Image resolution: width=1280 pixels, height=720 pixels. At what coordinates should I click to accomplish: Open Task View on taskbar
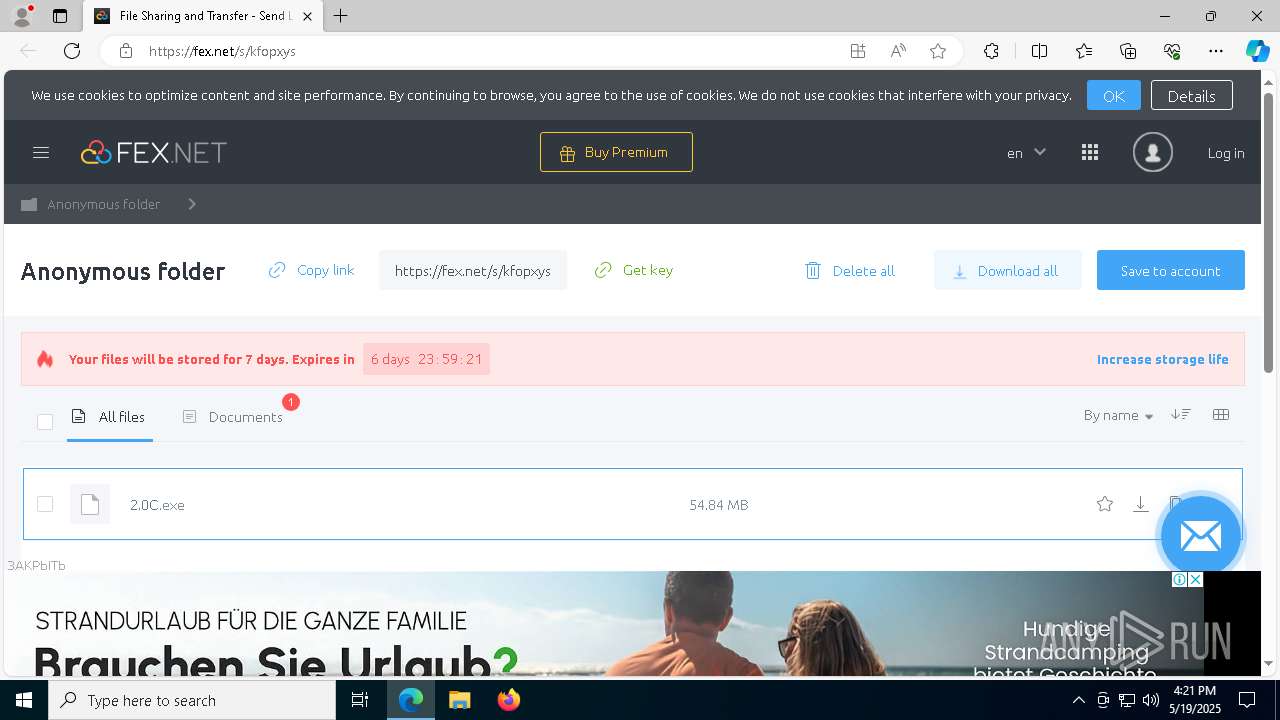point(360,700)
